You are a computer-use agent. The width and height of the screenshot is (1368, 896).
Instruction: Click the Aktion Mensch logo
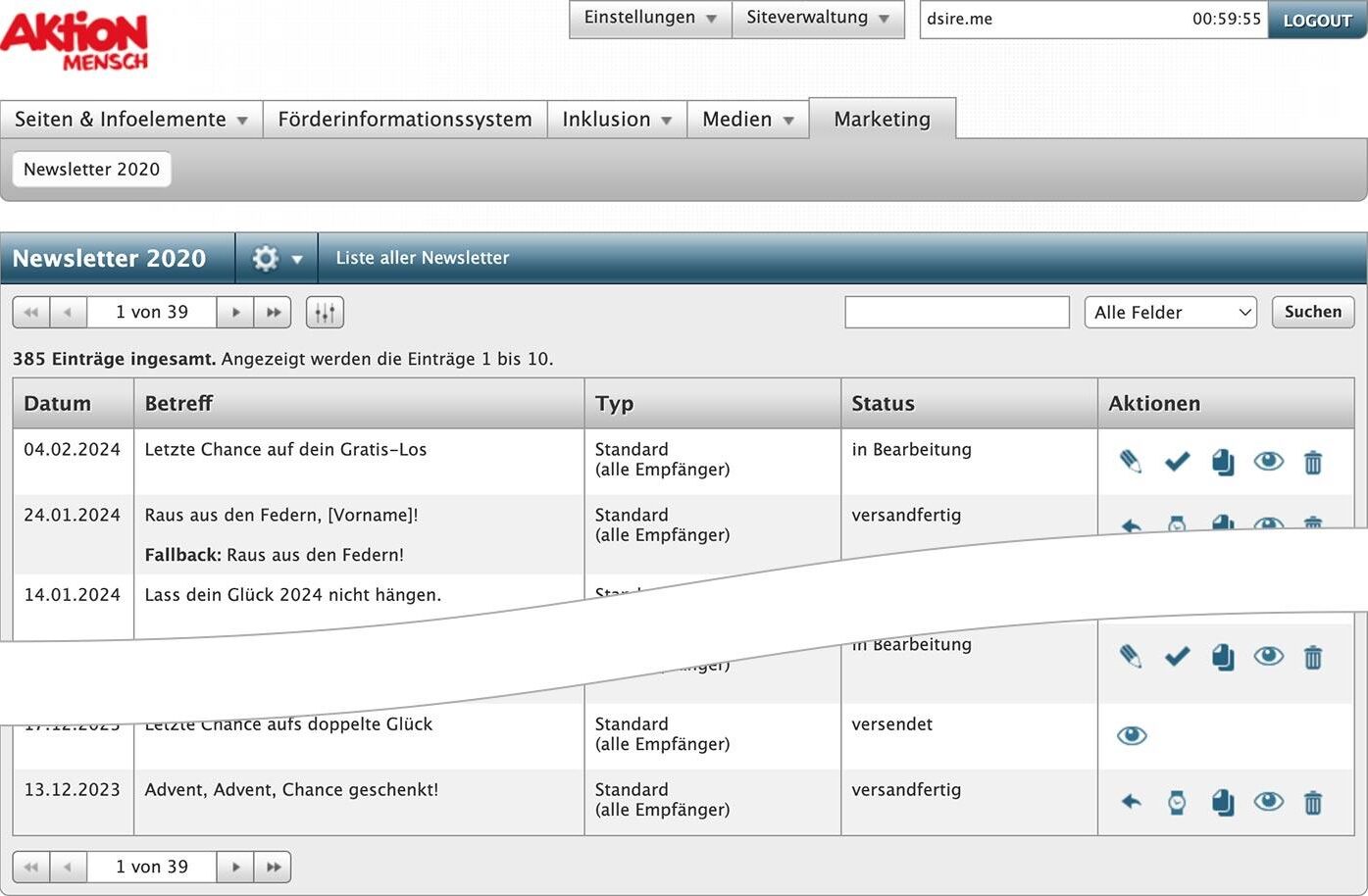[x=75, y=40]
